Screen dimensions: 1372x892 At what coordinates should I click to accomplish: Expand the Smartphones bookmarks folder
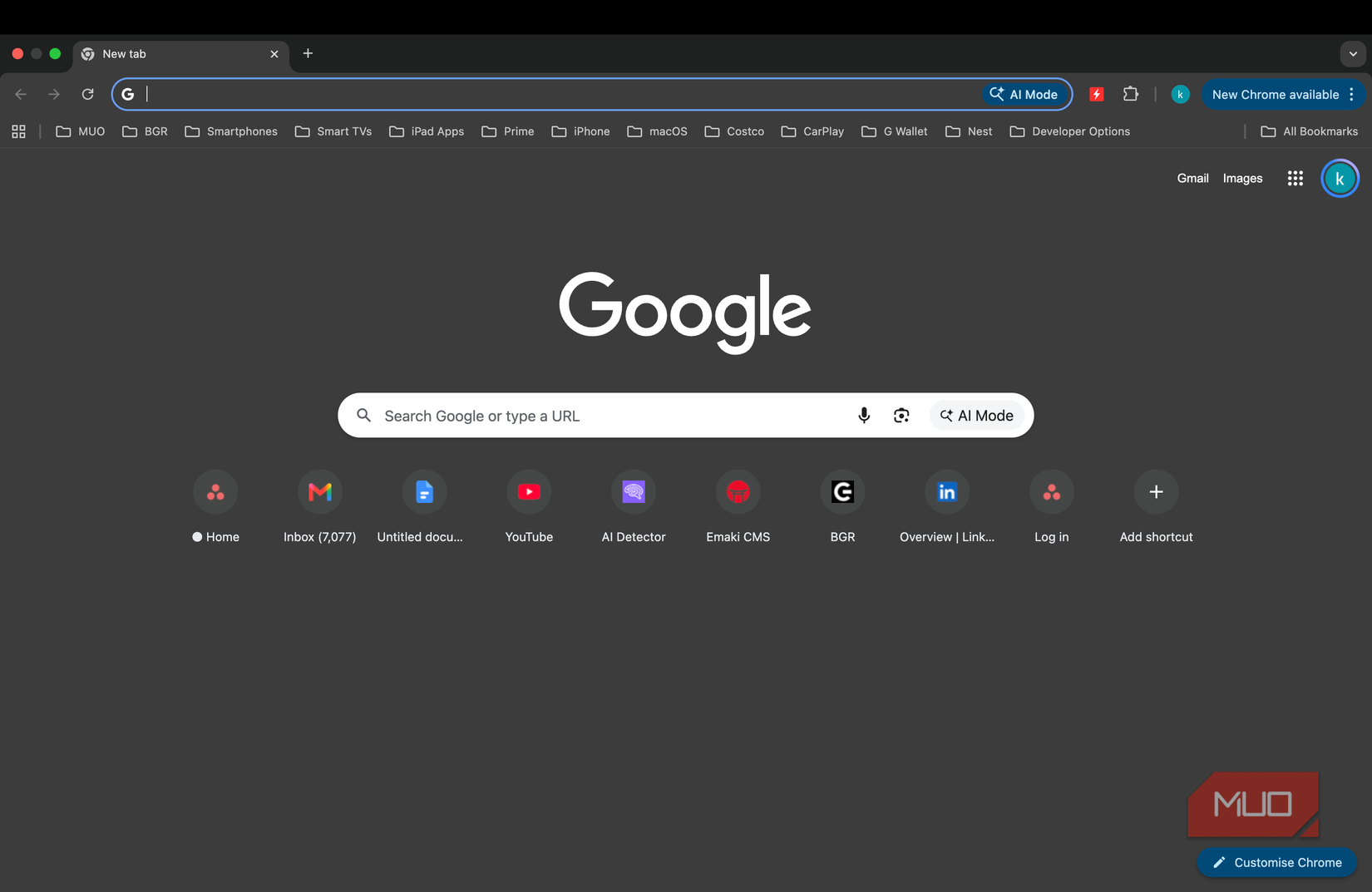coord(231,131)
